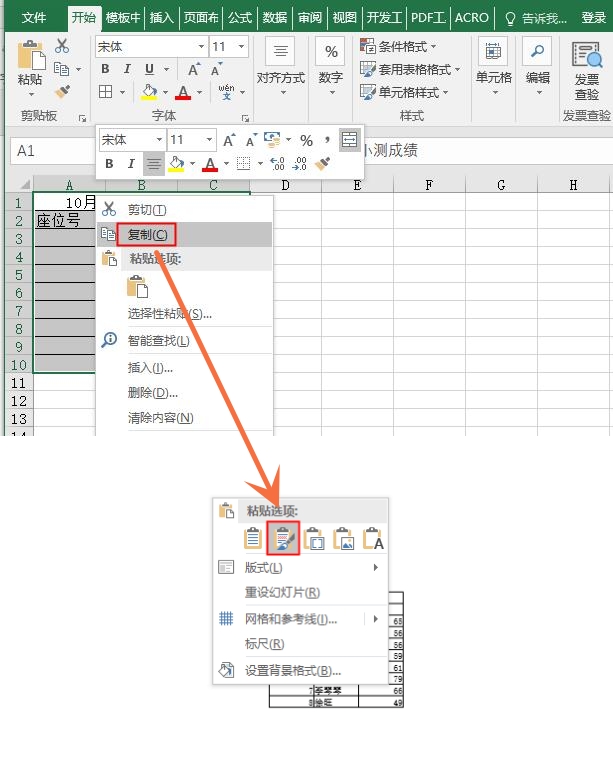The image size is (613, 778).
Task: Choose the Embed paste option icon
Action: tap(314, 538)
